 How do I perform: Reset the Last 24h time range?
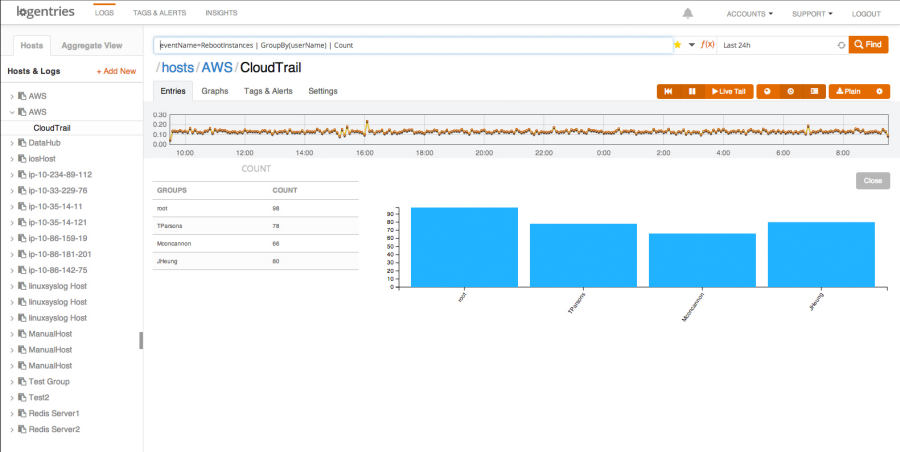pyautogui.click(x=841, y=45)
